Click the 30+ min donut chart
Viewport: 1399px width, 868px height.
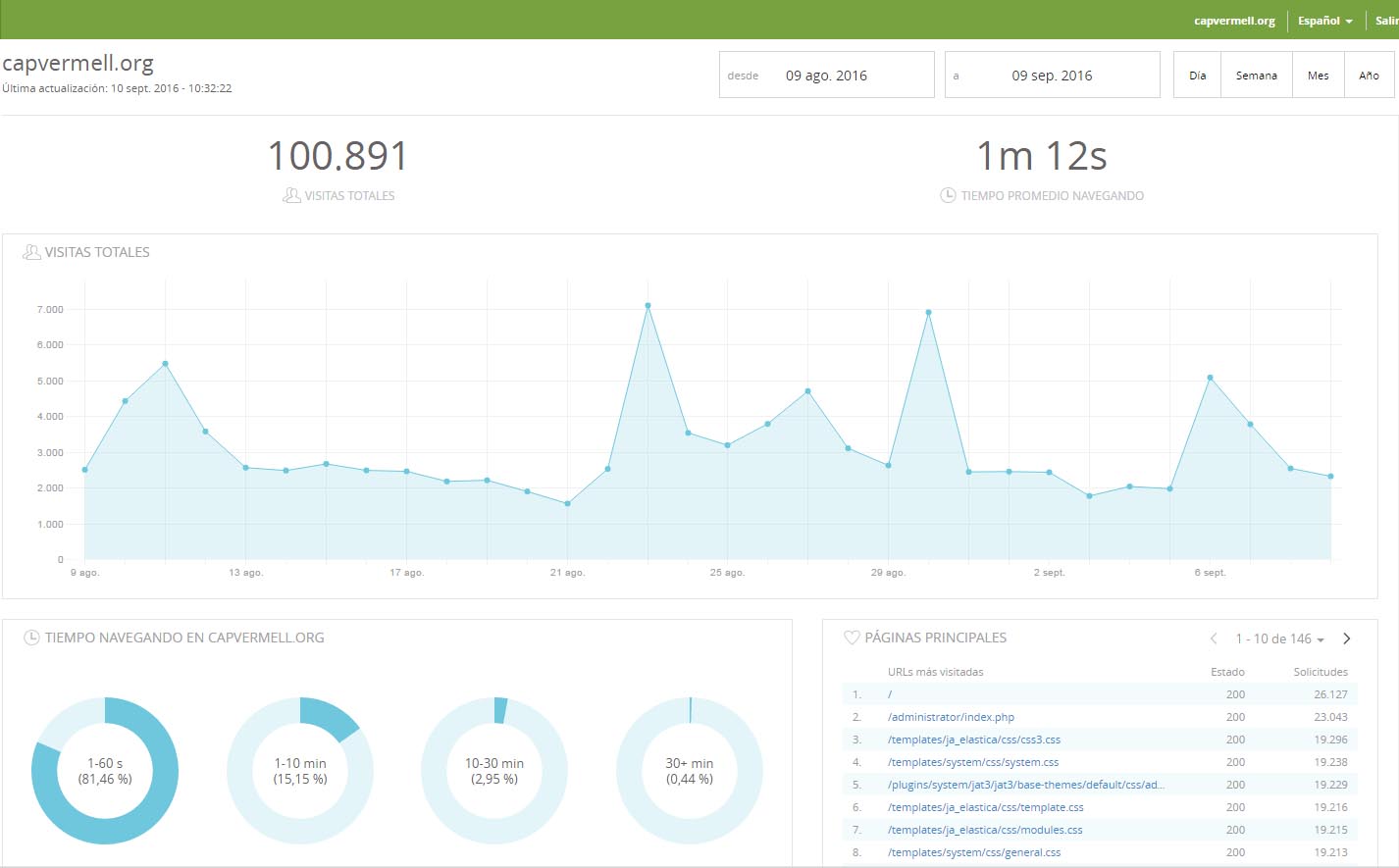[690, 771]
